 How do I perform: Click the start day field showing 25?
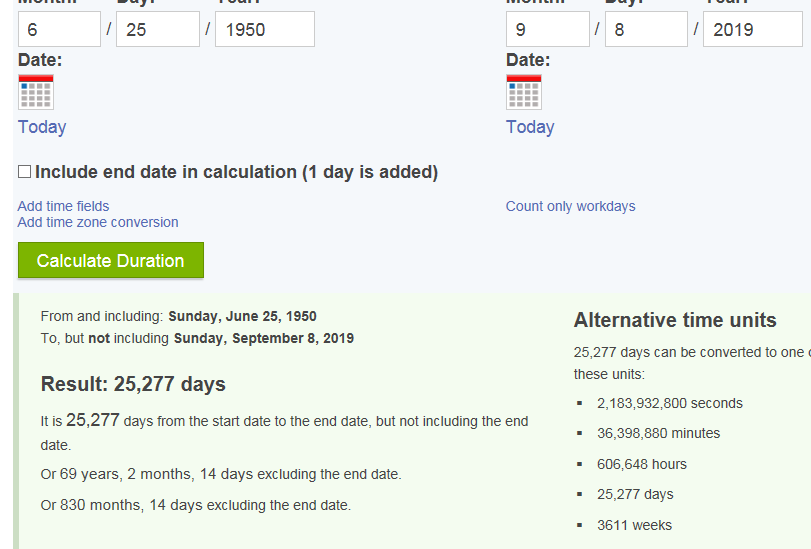pos(157,29)
